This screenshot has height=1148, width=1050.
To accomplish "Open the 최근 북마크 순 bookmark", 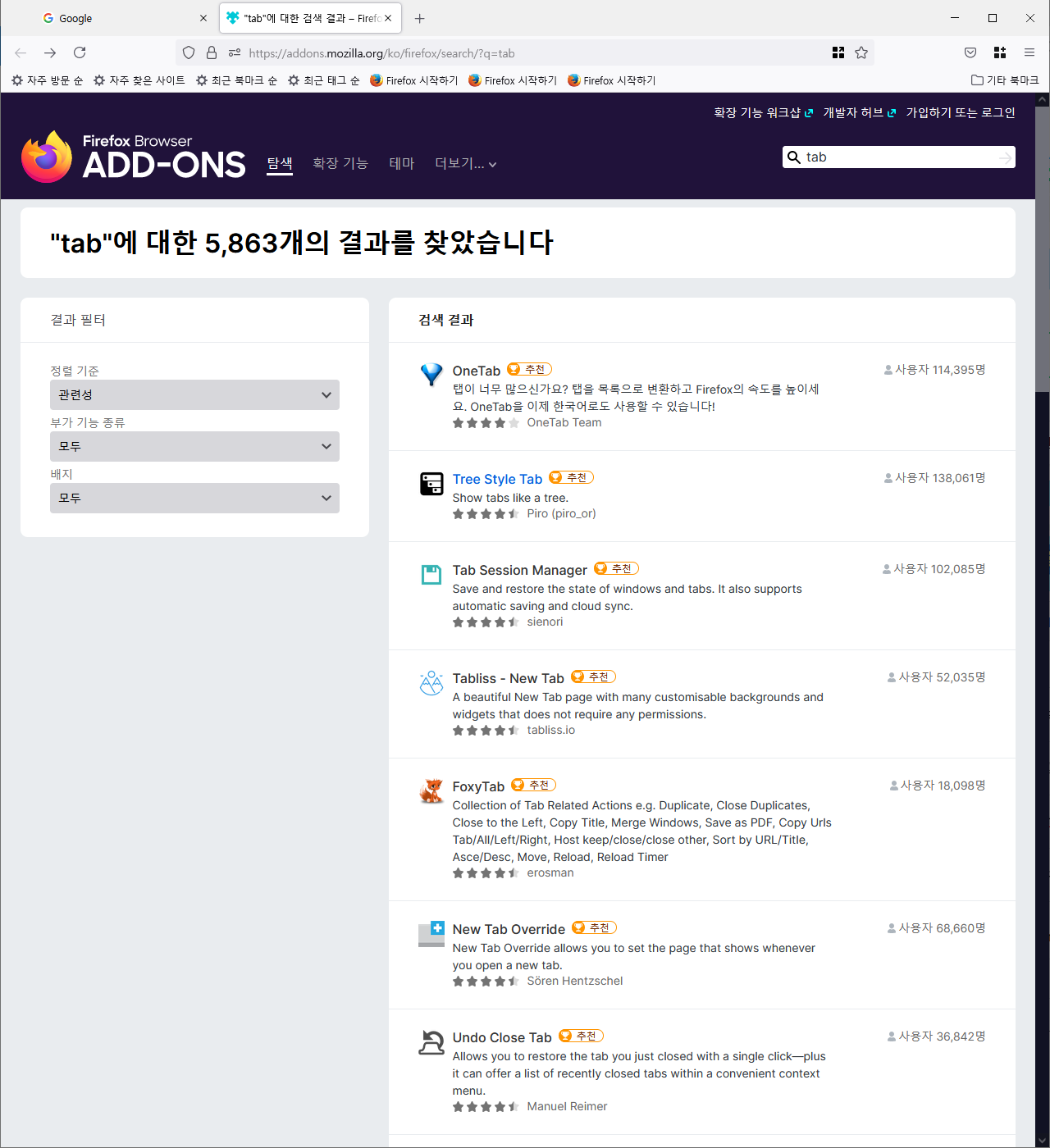I will pos(237,80).
